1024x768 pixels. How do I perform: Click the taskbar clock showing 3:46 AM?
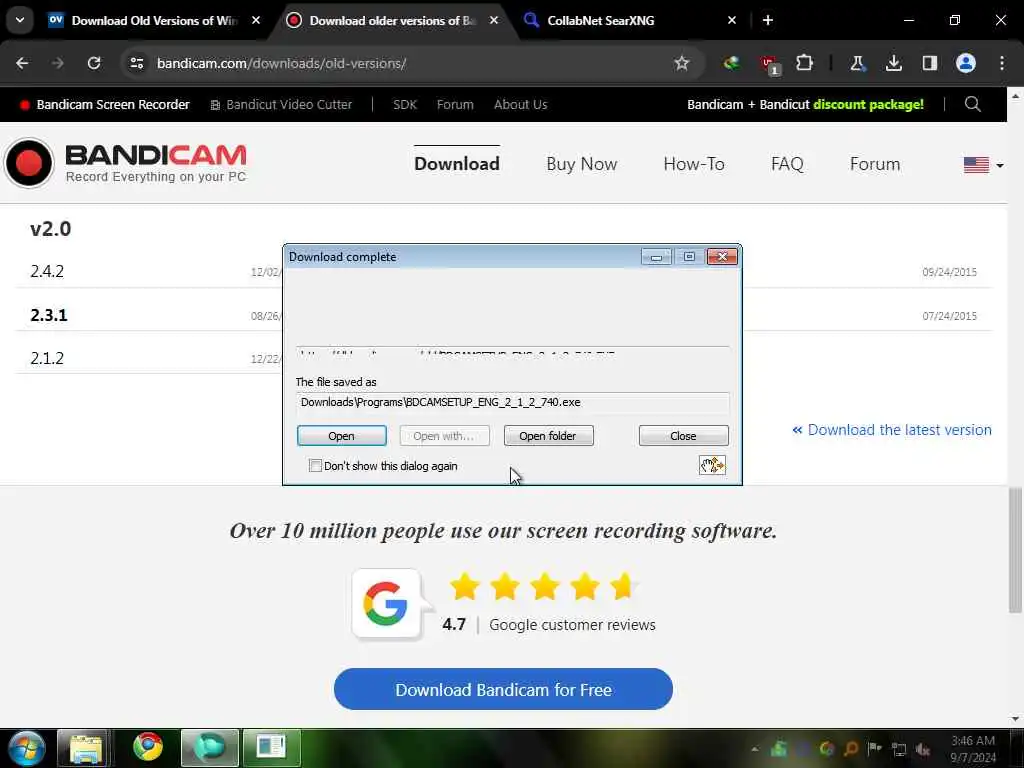pyautogui.click(x=973, y=748)
